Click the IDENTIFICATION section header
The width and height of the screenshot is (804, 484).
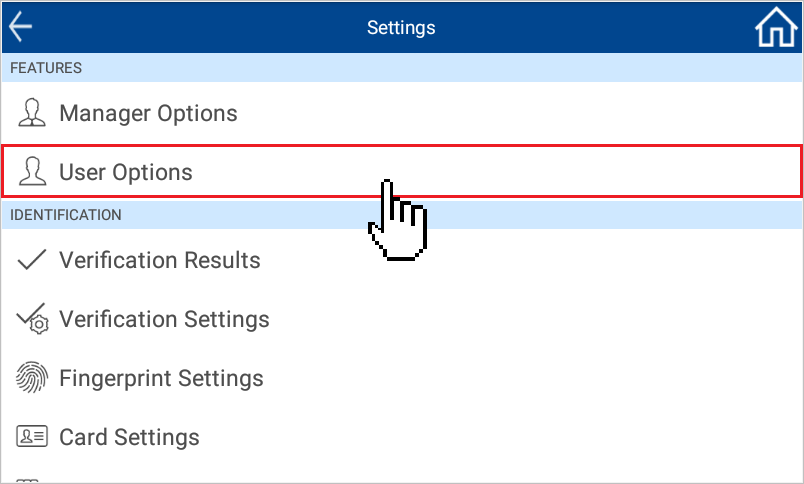click(402, 214)
